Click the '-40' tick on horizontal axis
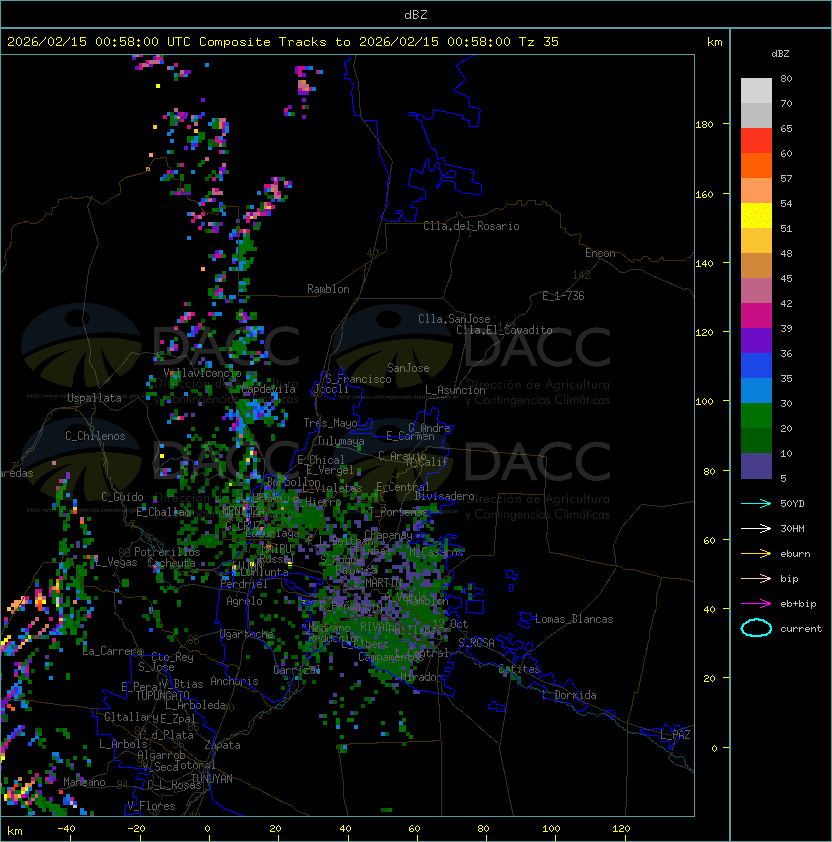The image size is (832, 842). pos(66,829)
